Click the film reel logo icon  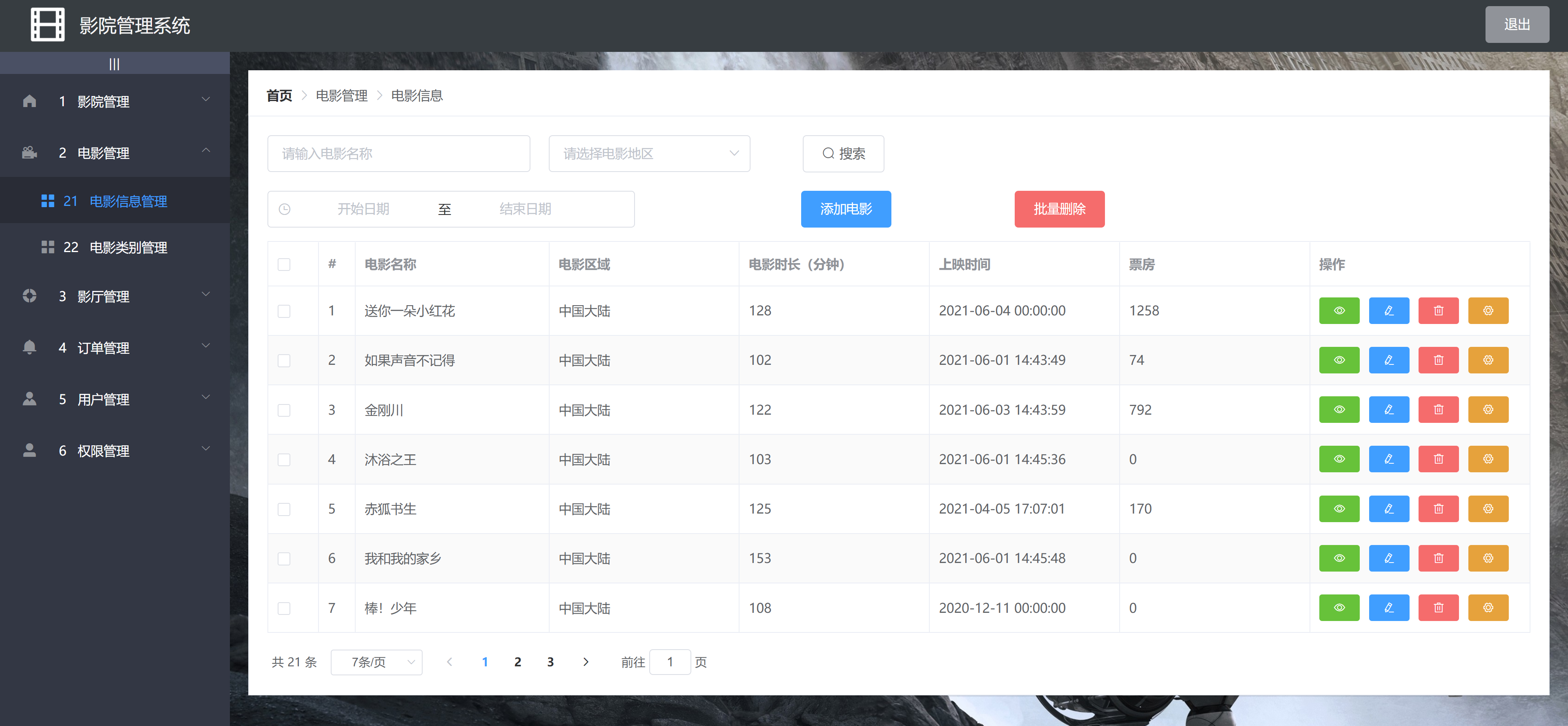[x=47, y=25]
